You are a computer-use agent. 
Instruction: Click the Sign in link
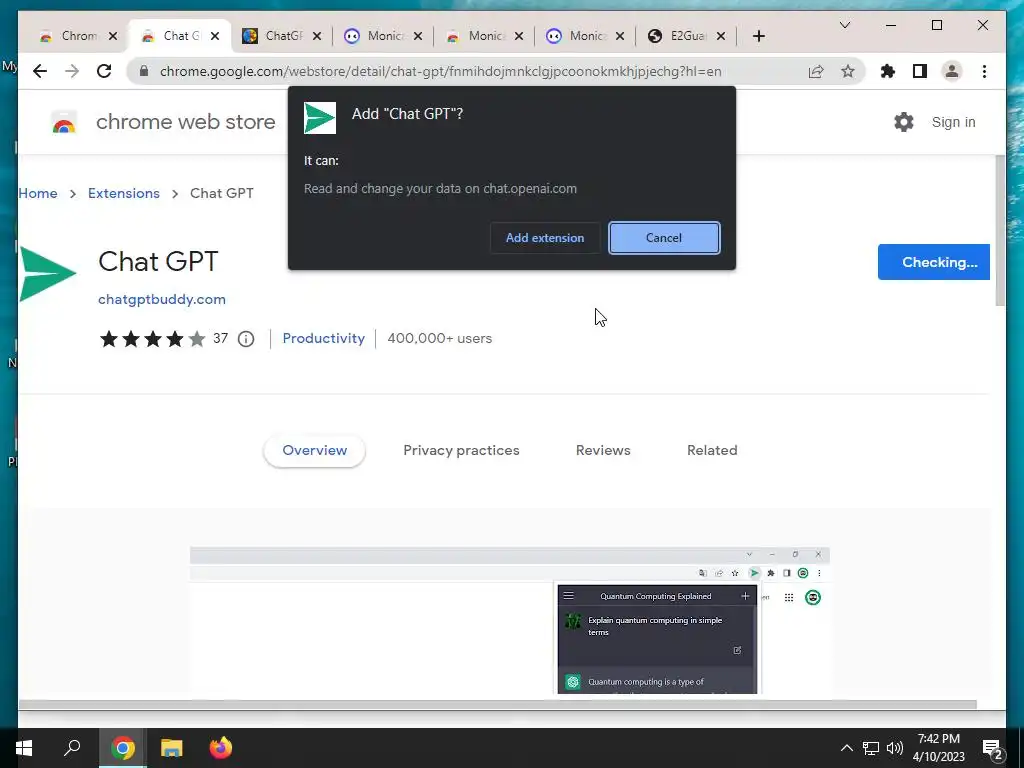coord(953,122)
